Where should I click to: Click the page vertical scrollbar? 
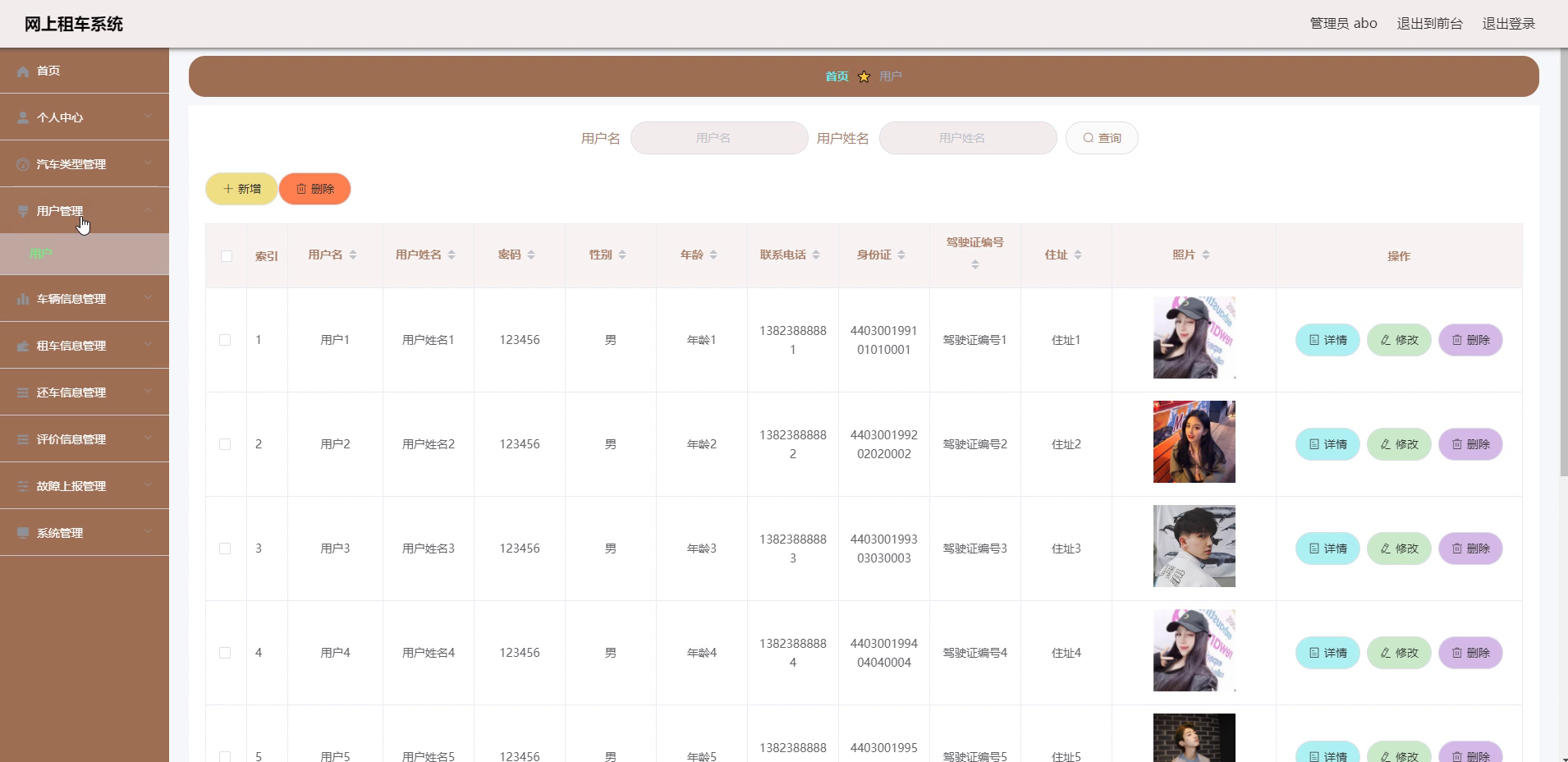[x=1564, y=263]
